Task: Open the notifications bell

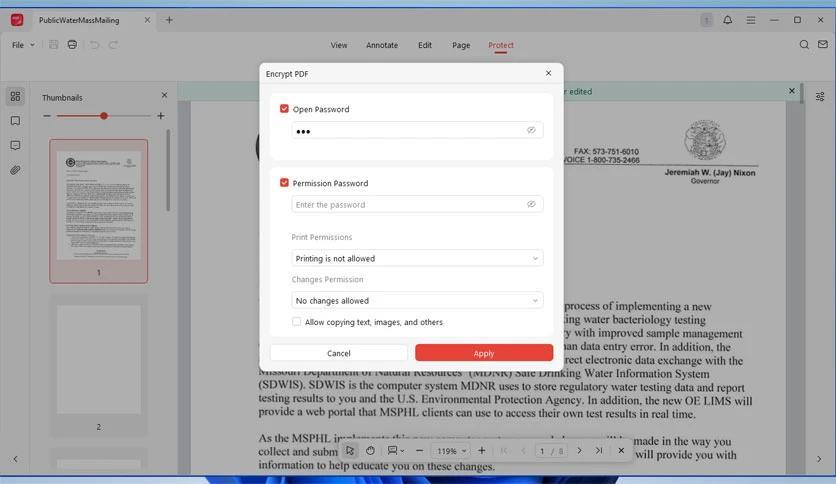Action: pos(728,20)
